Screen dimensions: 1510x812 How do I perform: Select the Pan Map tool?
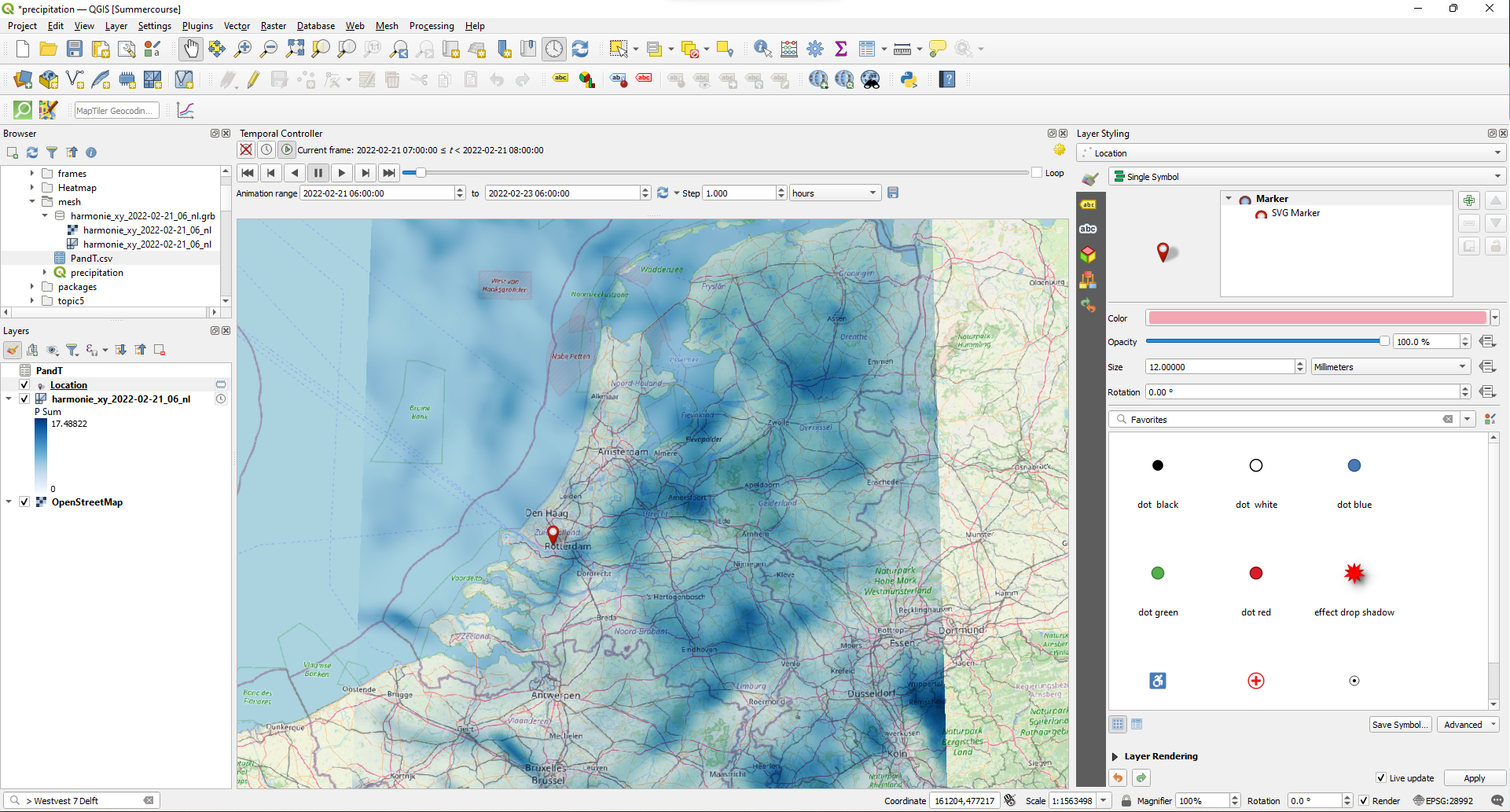coord(191,48)
